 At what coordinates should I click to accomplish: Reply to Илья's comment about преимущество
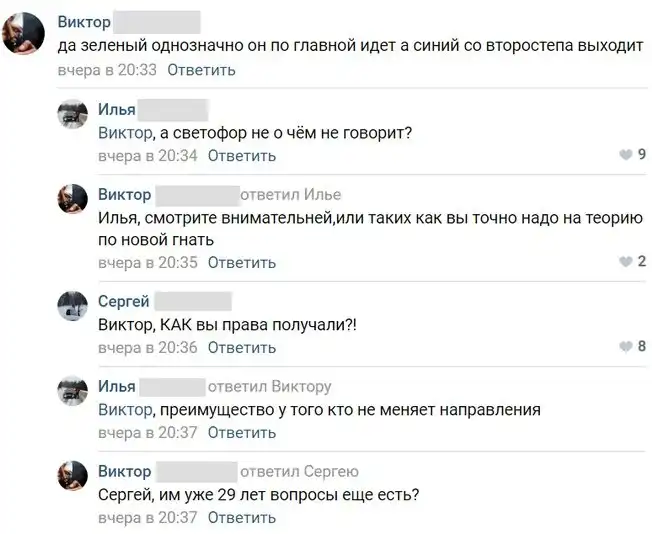pyautogui.click(x=242, y=433)
